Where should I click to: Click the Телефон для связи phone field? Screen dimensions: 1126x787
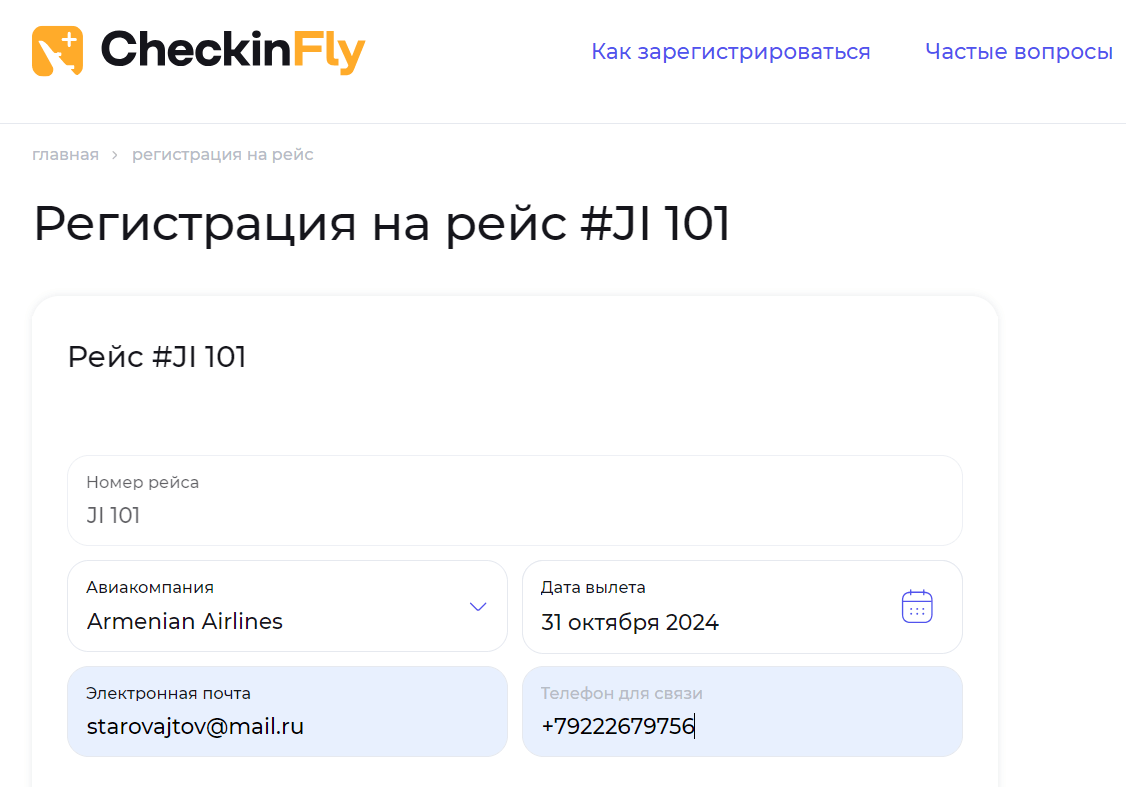pos(742,711)
